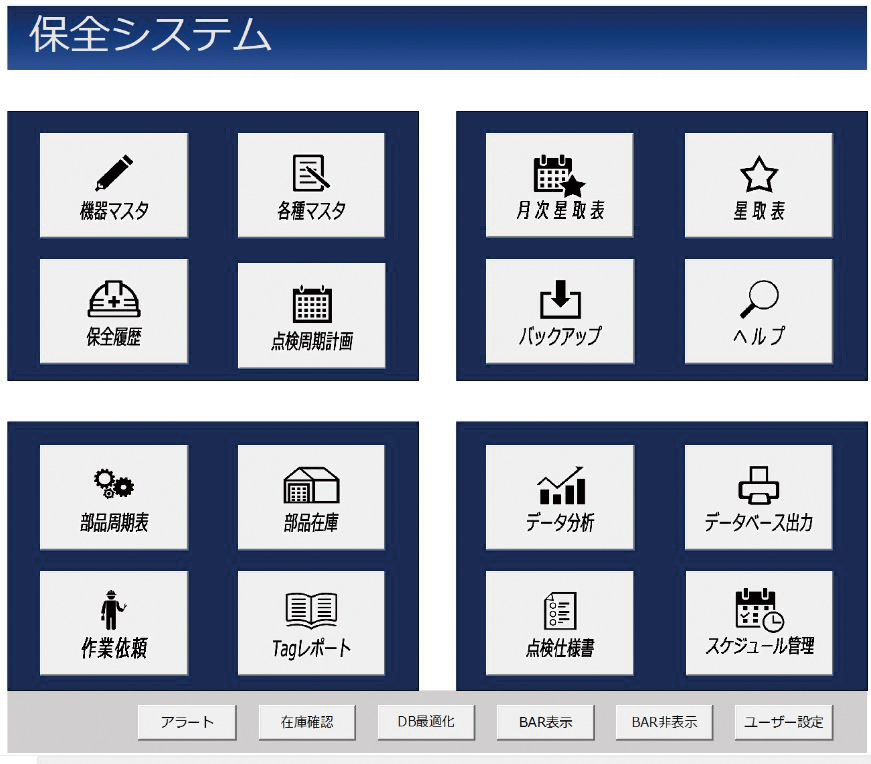Open 点検仕様書 checklist tile
Viewport: 871px width, 764px height.
(x=559, y=623)
